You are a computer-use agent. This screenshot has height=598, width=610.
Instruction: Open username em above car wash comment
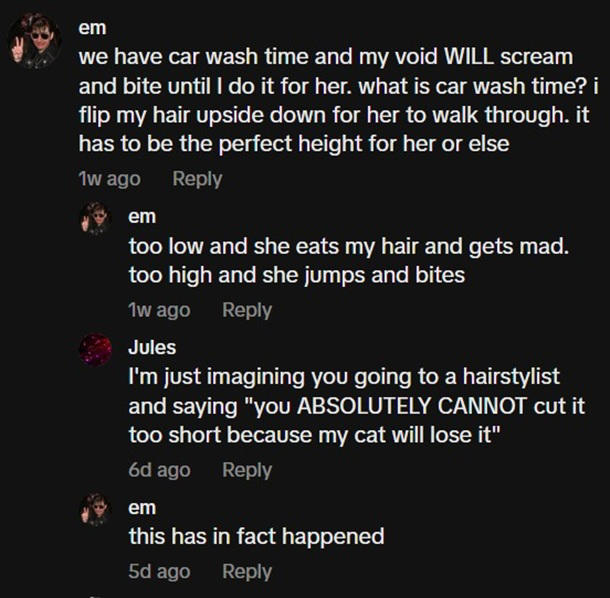pyautogui.click(x=92, y=28)
